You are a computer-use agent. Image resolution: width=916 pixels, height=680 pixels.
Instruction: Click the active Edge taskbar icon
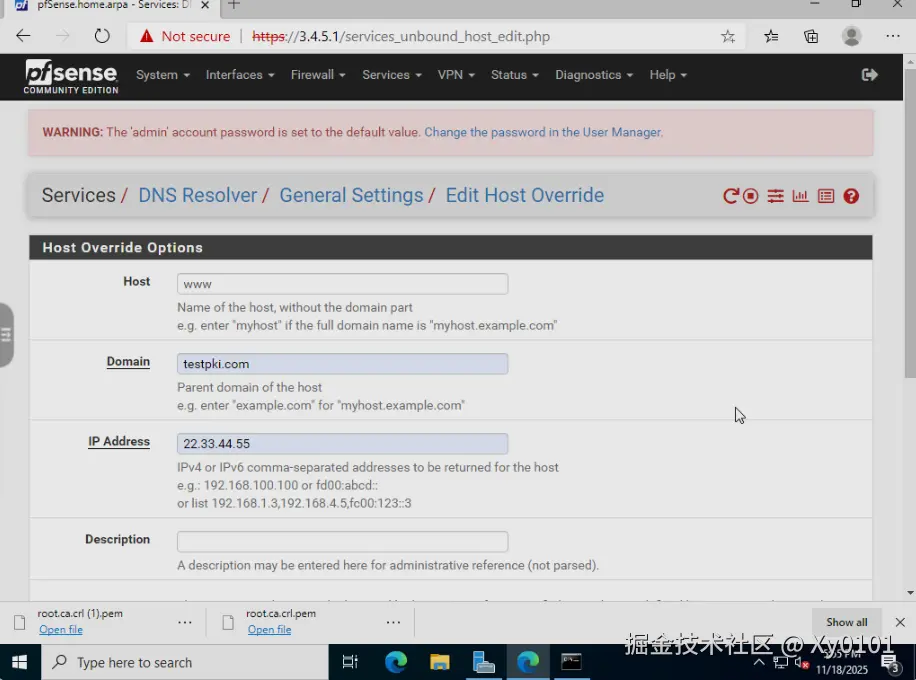[528, 662]
